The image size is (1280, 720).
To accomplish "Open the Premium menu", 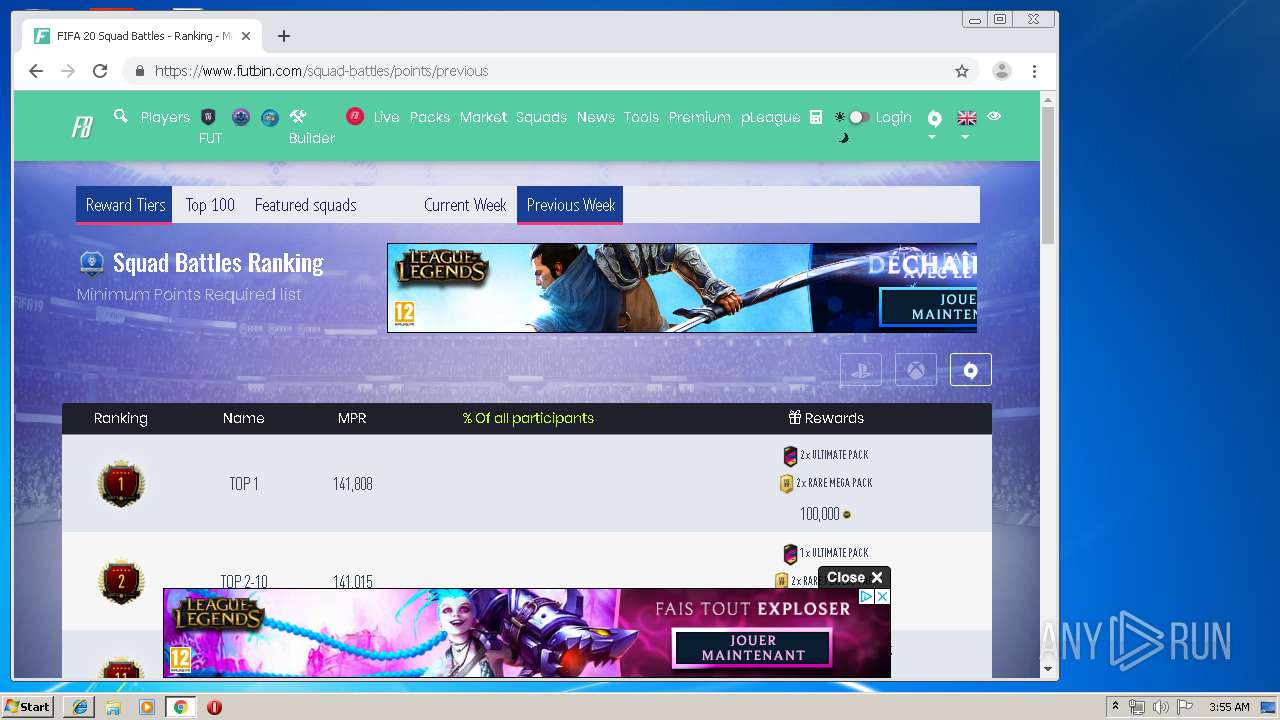I will coord(699,117).
